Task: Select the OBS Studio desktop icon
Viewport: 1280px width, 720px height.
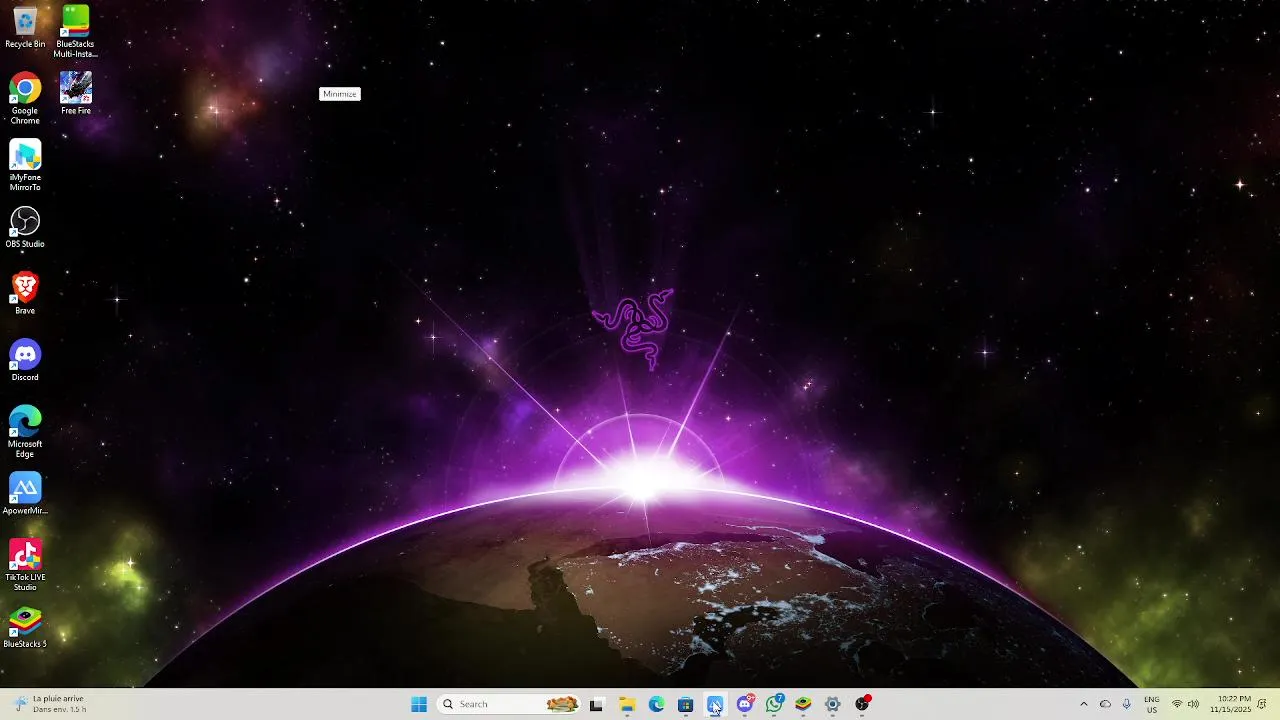Action: [x=25, y=228]
